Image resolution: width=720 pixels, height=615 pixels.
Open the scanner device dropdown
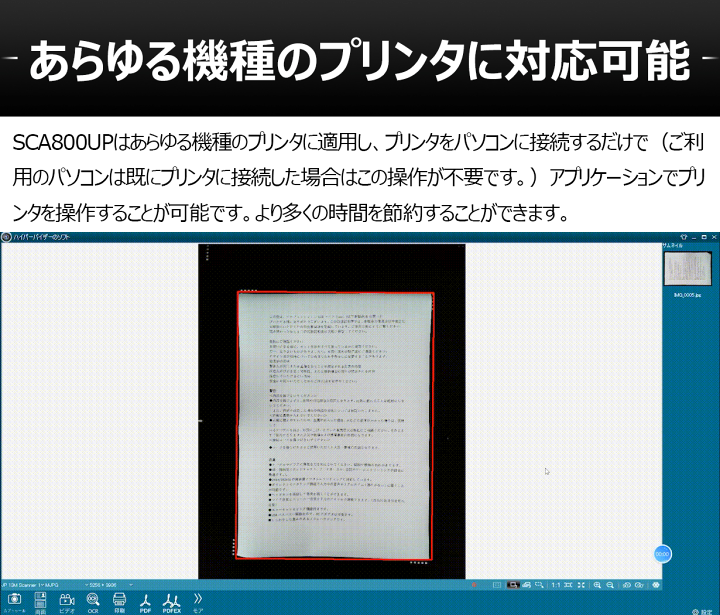(x=40, y=584)
